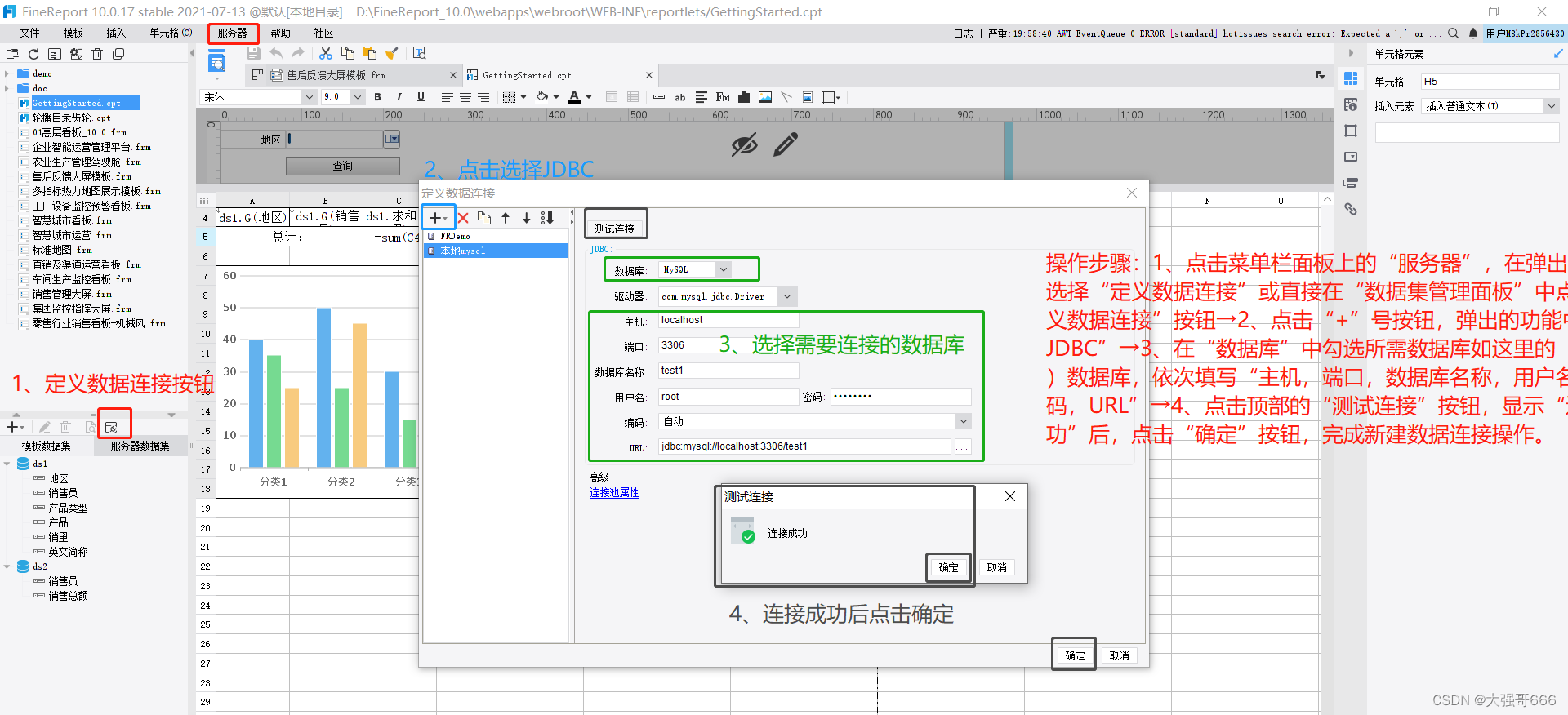This screenshot has width=1568, height=715.
Task: Align cell text to the right
Action: click(483, 97)
